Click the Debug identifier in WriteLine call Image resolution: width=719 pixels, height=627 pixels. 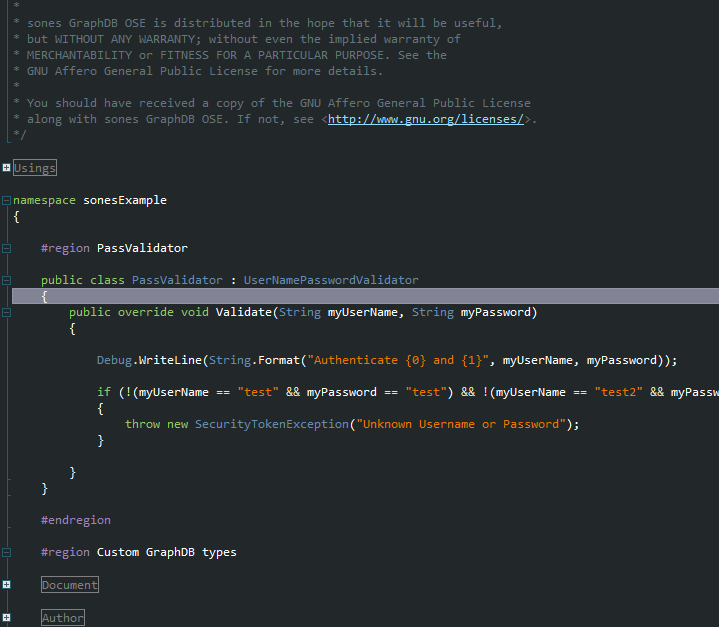(114, 361)
